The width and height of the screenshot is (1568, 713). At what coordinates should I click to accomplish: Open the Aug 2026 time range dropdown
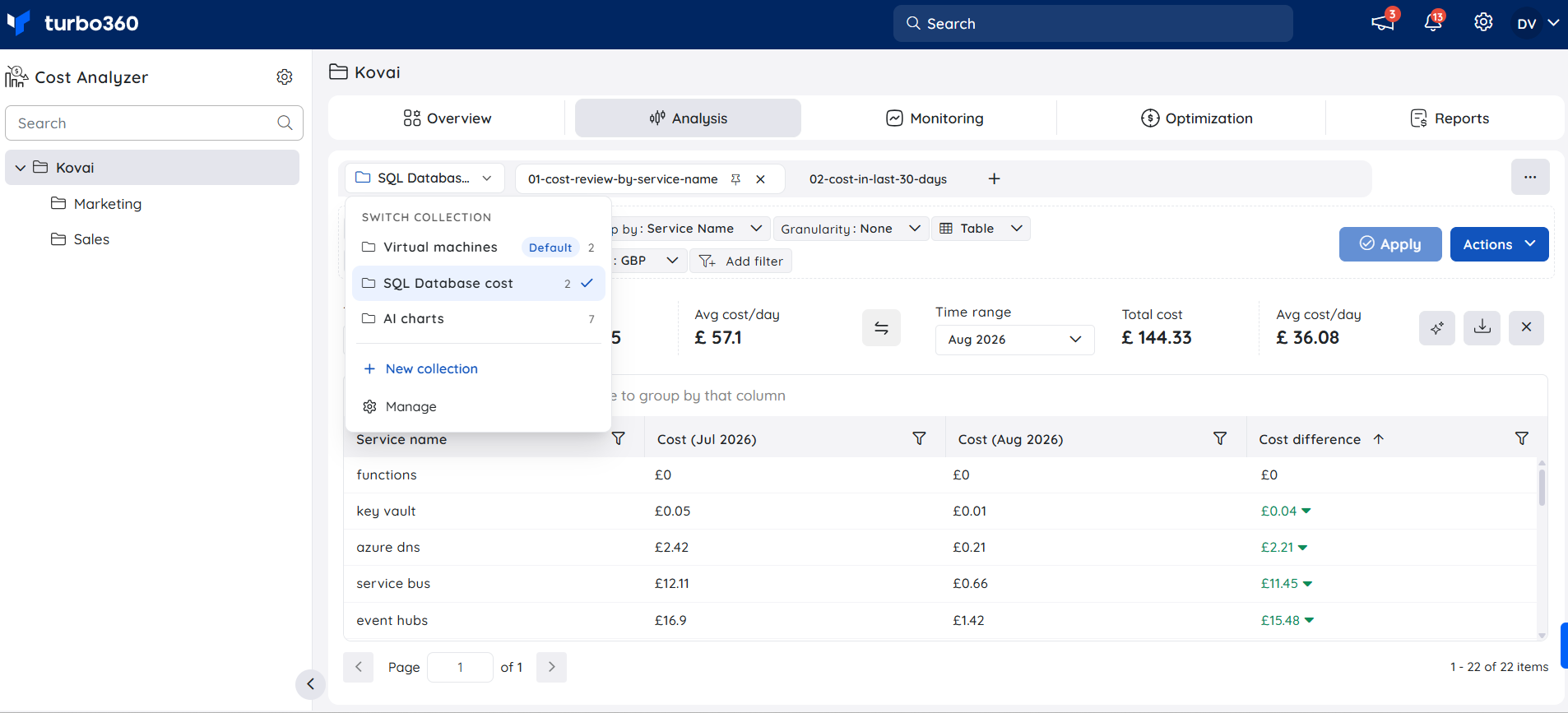point(1014,340)
